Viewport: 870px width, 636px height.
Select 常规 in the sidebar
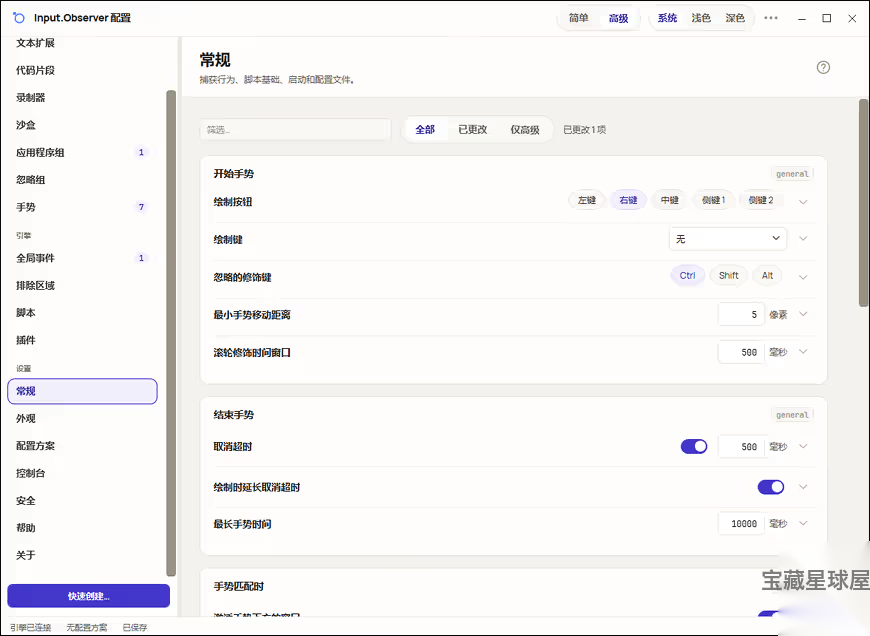pos(82,391)
